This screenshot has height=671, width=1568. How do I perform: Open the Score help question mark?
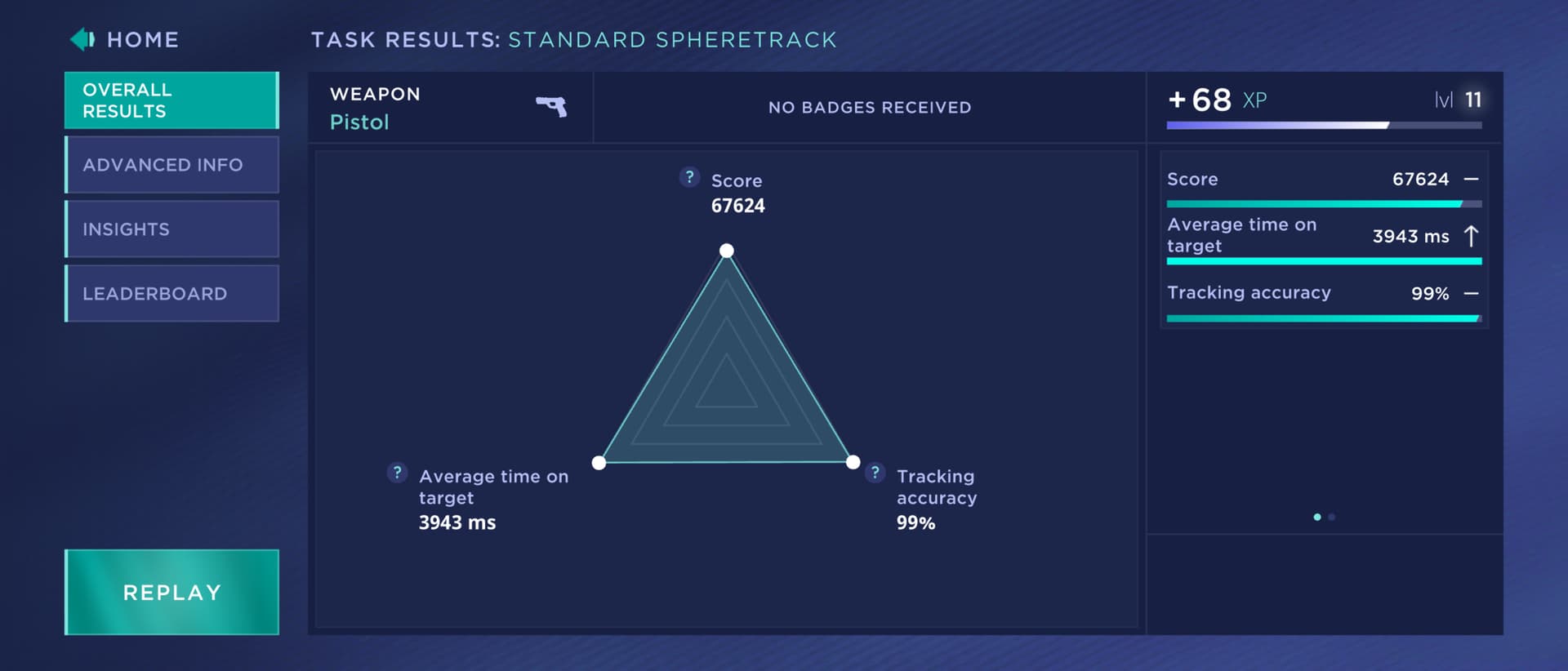689,177
